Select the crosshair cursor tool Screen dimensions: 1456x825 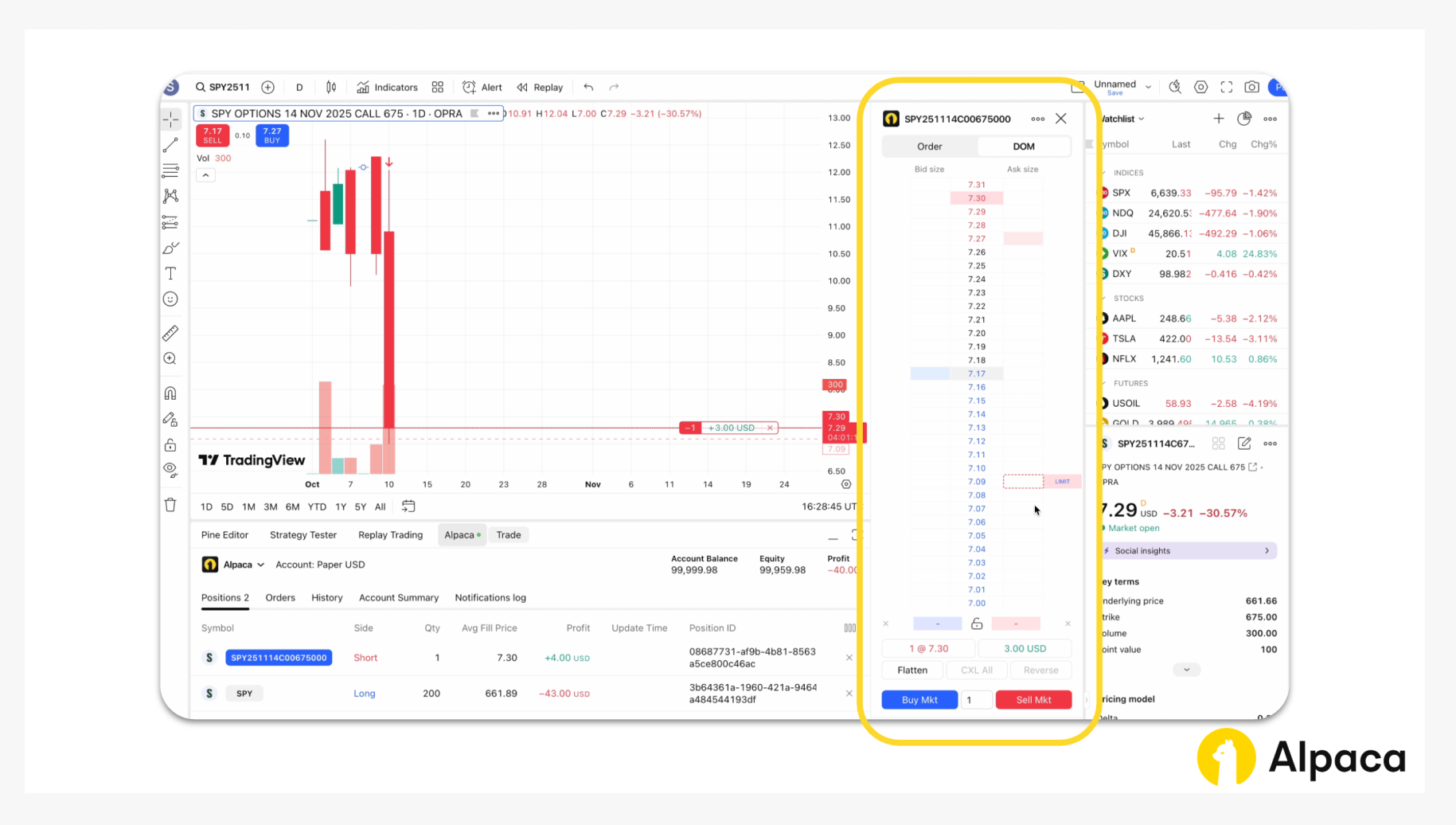point(170,119)
